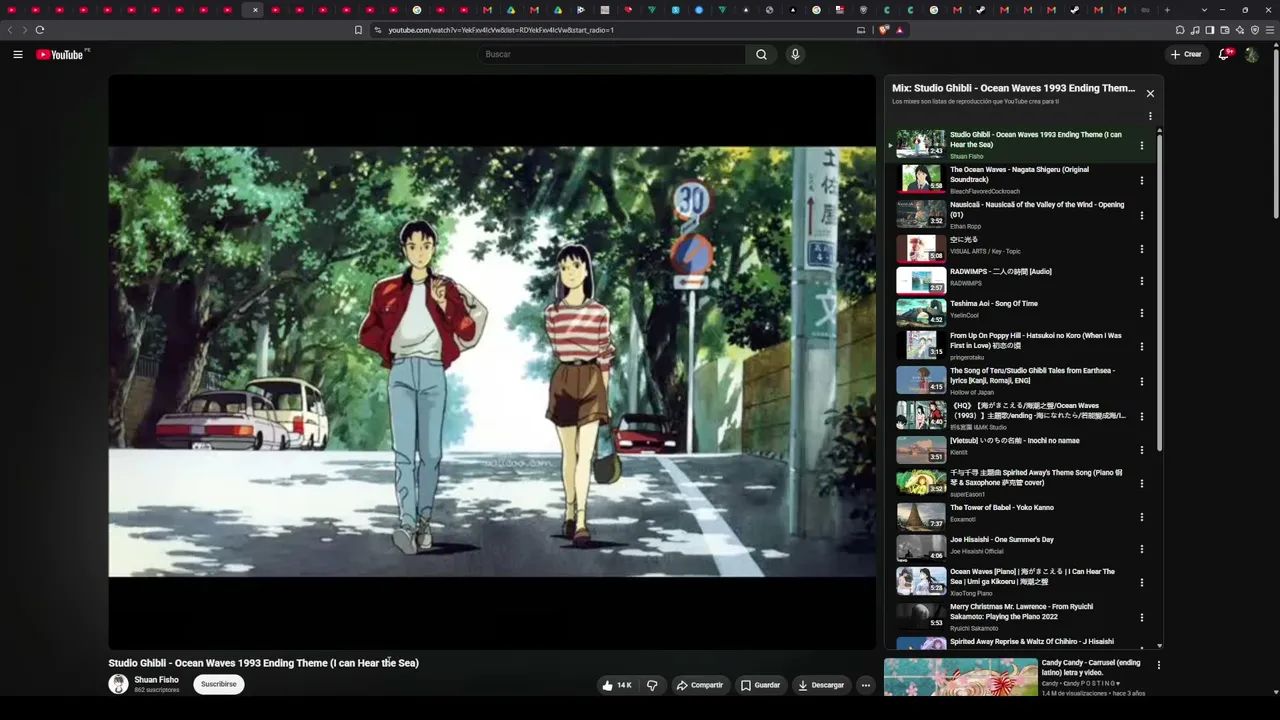Play From Up On Poppy Hill - Hatsukoi no Koro

point(921,344)
